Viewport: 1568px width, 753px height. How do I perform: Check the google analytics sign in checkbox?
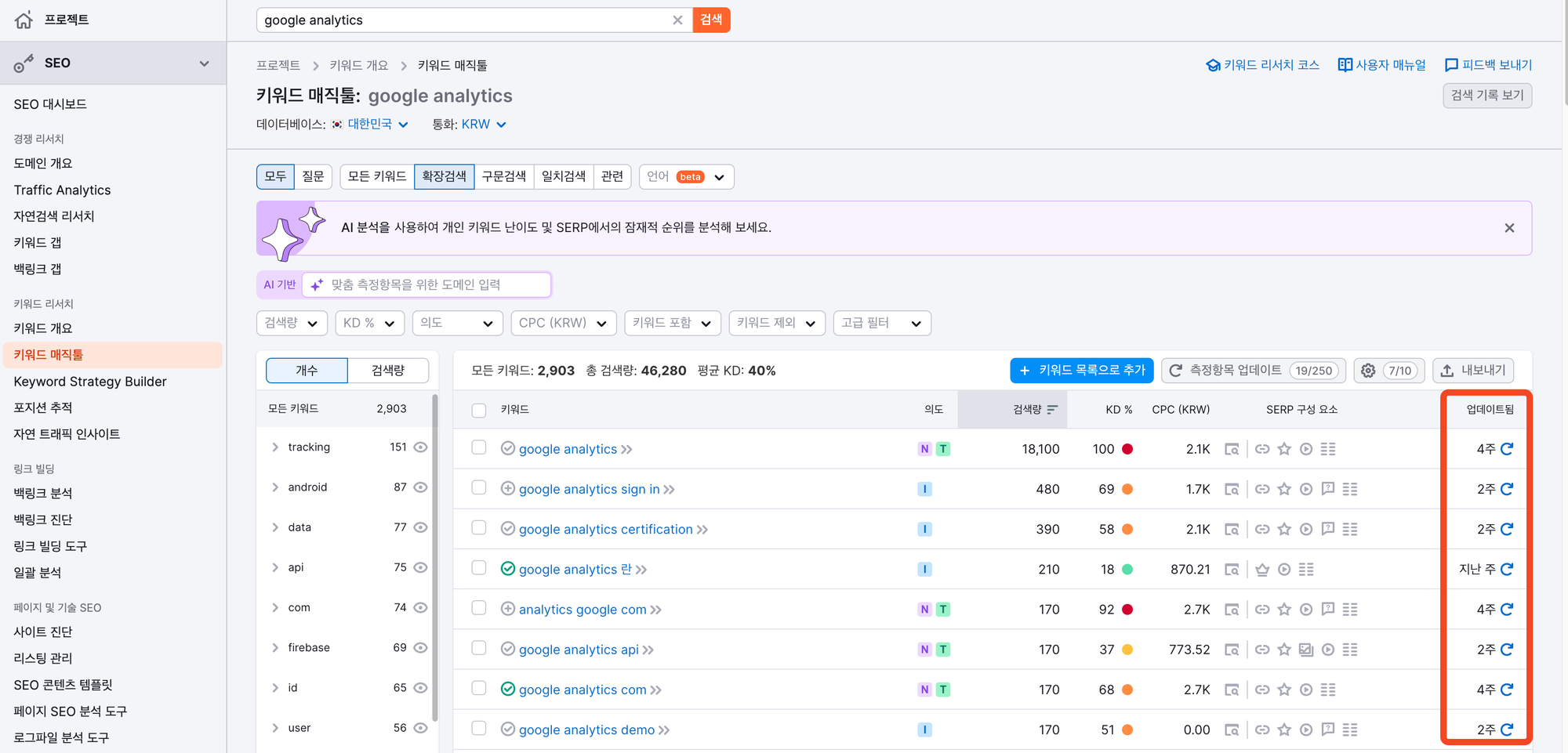click(479, 487)
